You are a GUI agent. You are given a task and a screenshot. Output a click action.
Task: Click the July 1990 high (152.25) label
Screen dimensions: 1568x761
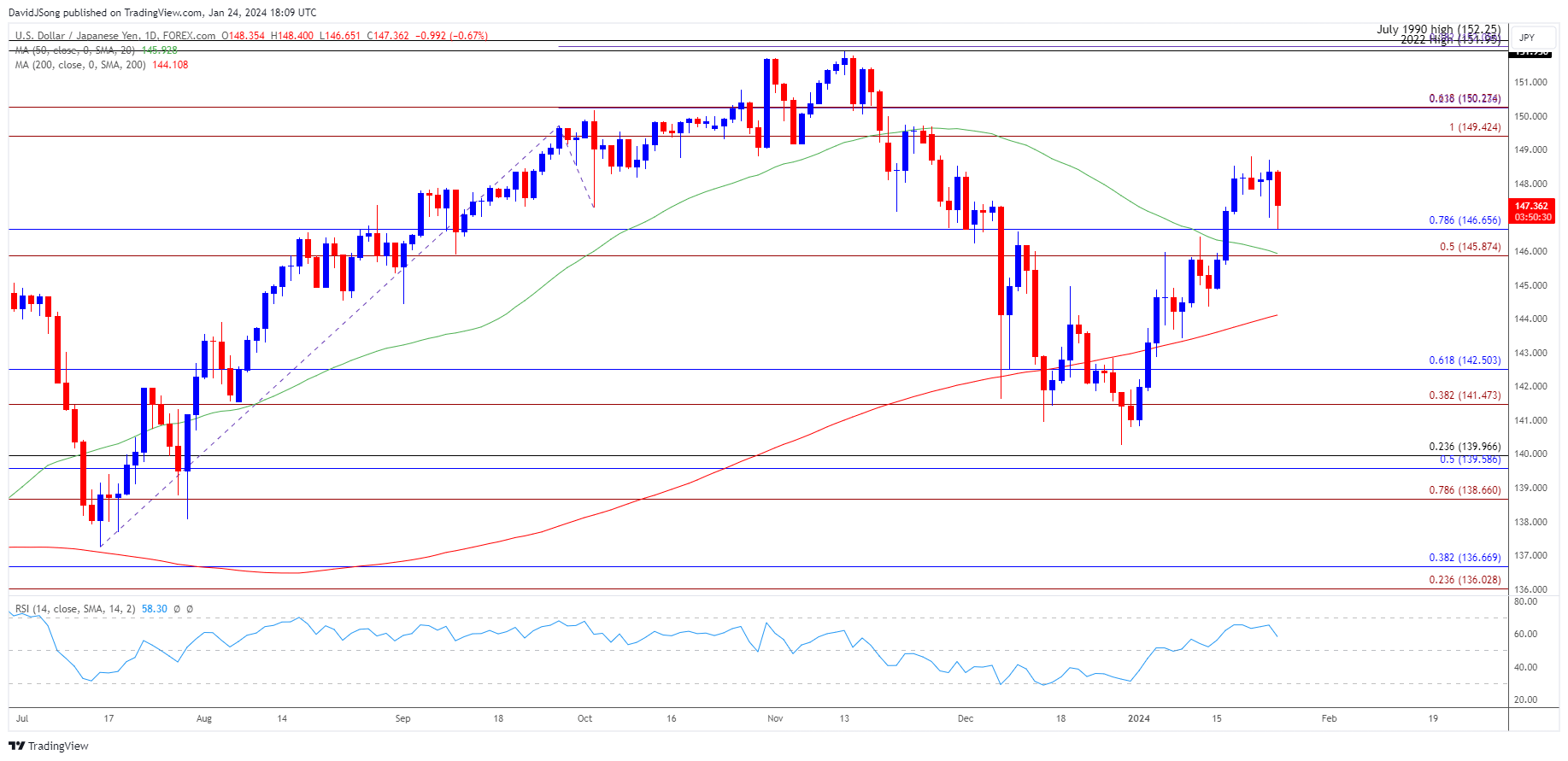1438,30
